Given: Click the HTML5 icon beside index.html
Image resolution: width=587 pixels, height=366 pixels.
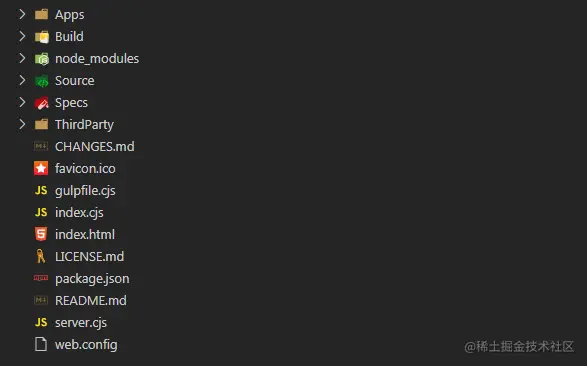Looking at the screenshot, I should (x=41, y=234).
